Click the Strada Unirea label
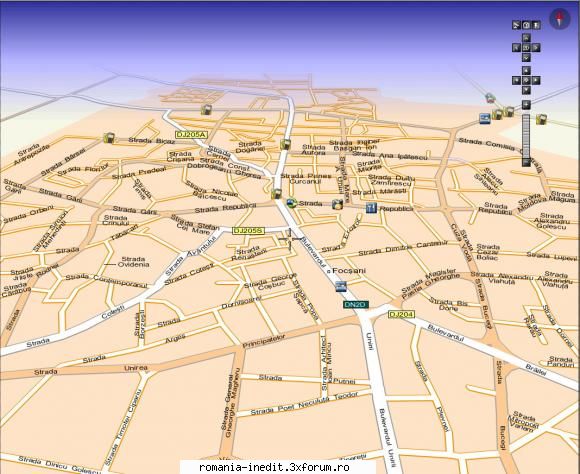The width and height of the screenshot is (580, 474). [x=91, y=370]
